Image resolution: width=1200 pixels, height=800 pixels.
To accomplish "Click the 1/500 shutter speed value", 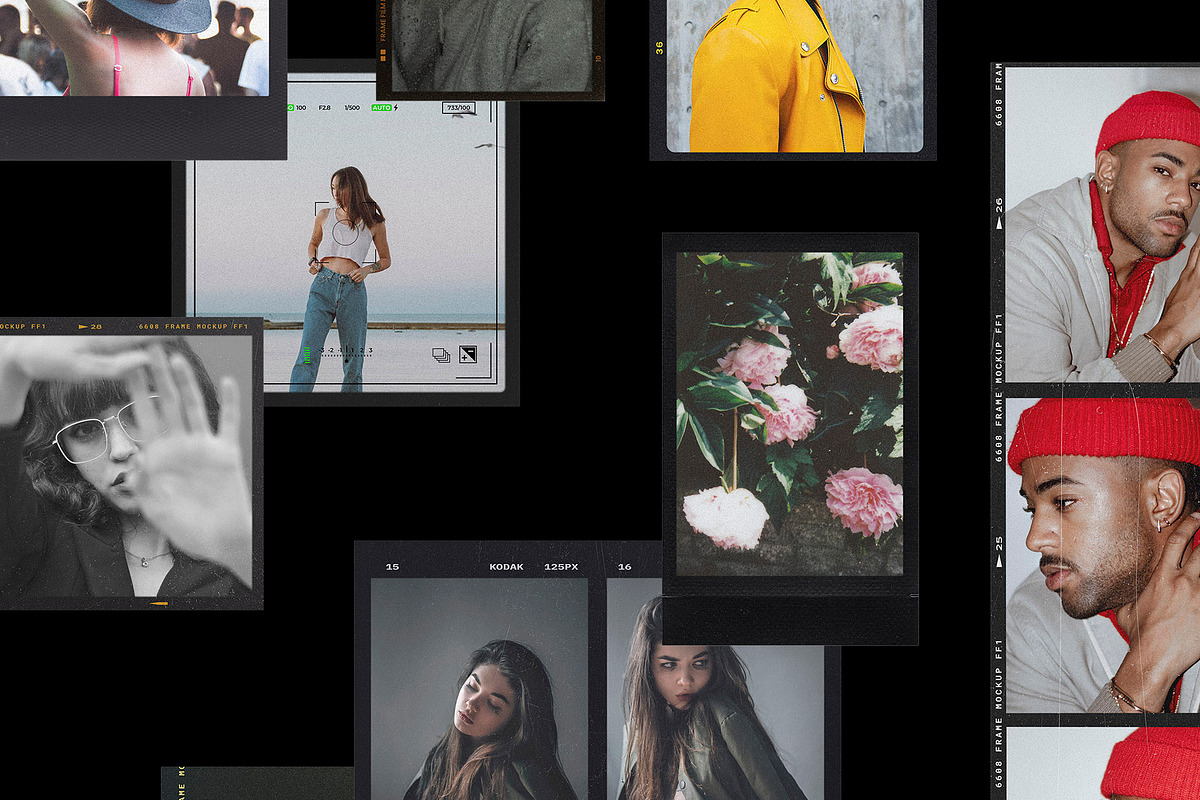I will tap(352, 107).
